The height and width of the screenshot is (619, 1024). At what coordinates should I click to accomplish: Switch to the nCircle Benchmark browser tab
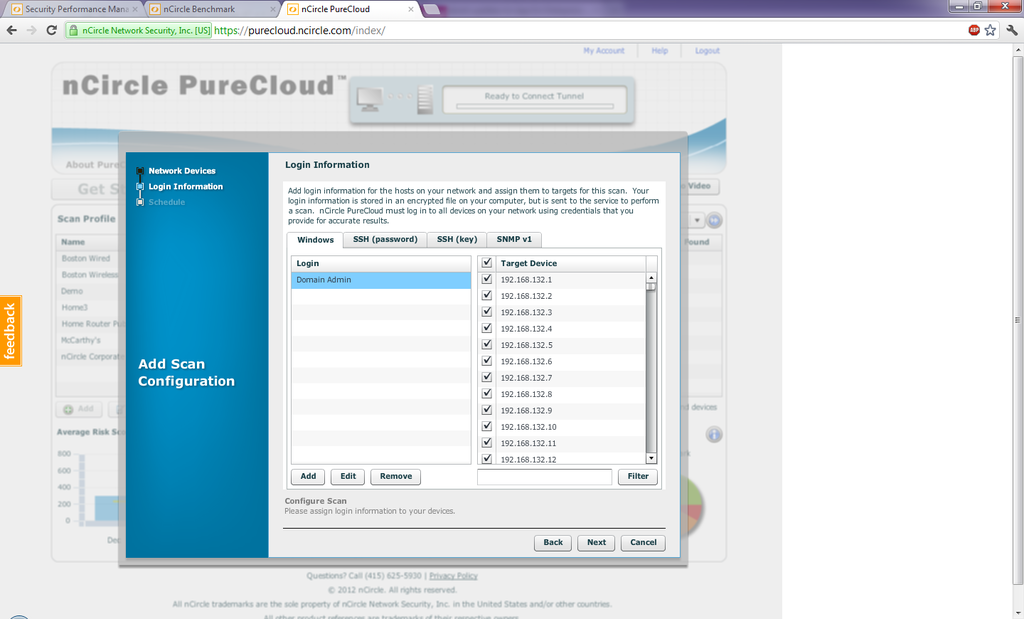coord(200,7)
